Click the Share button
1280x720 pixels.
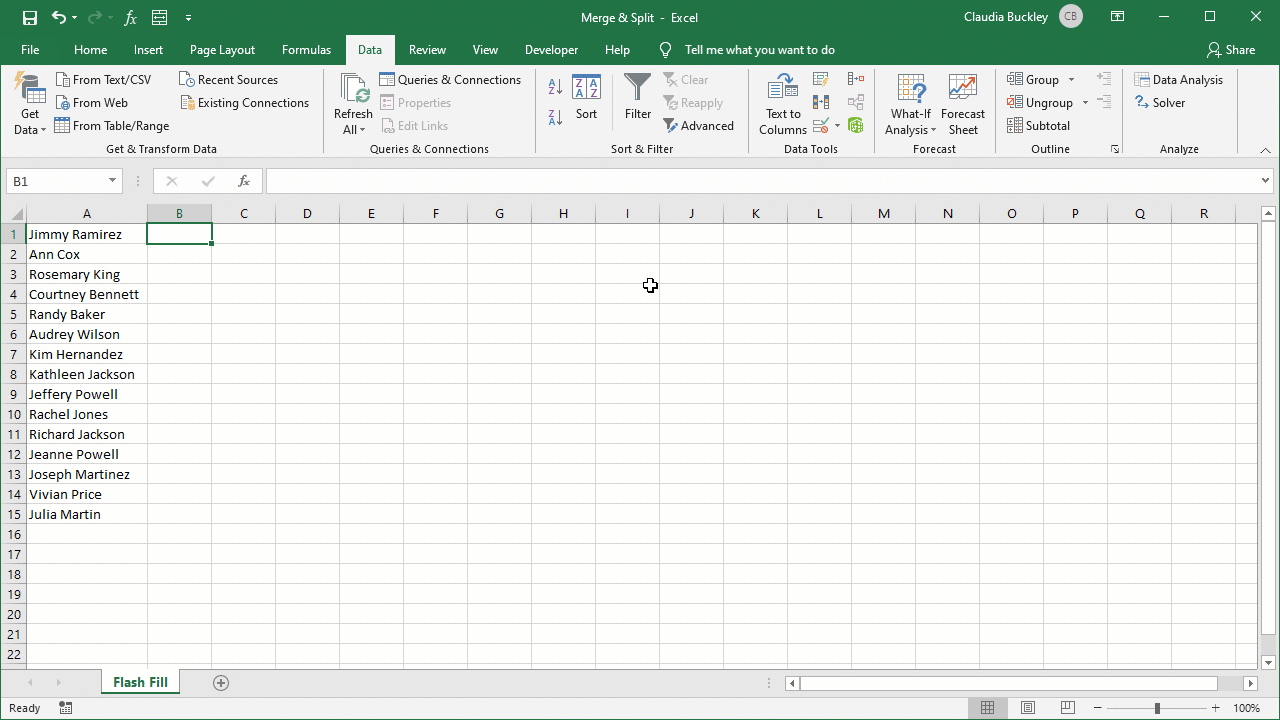click(x=1230, y=50)
